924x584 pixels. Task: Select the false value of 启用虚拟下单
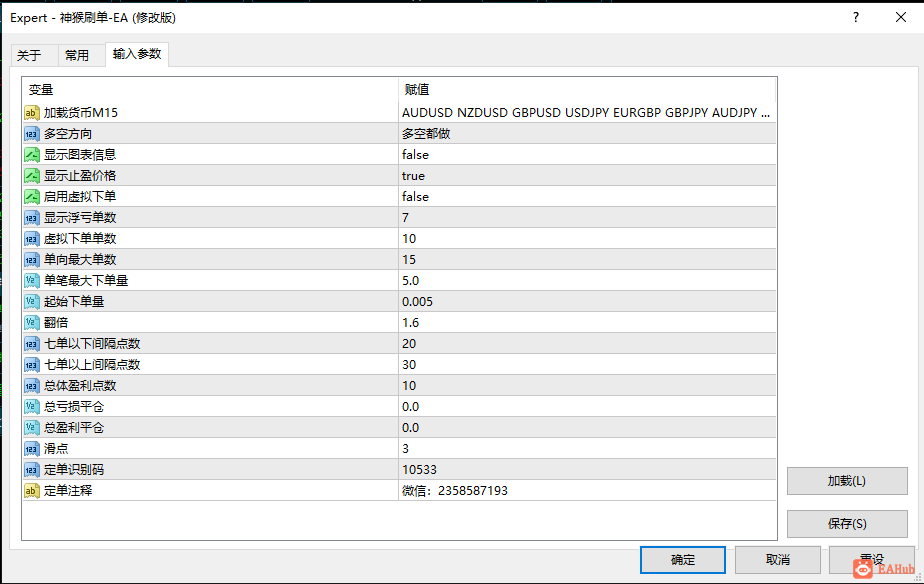click(415, 197)
